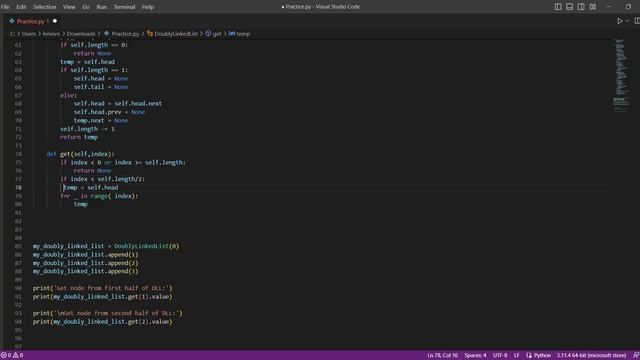Open the run options dropdown arrow
This screenshot has height=360, width=640.
pos(627,21)
